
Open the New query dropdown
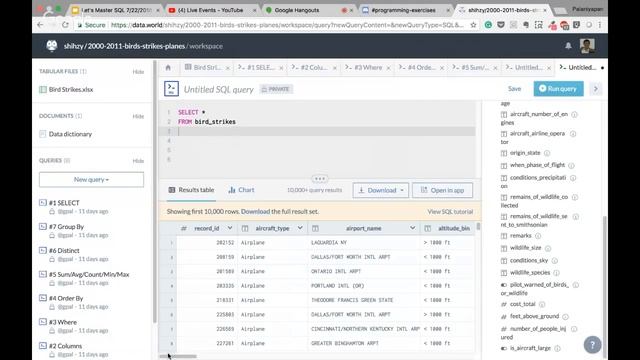[91, 180]
